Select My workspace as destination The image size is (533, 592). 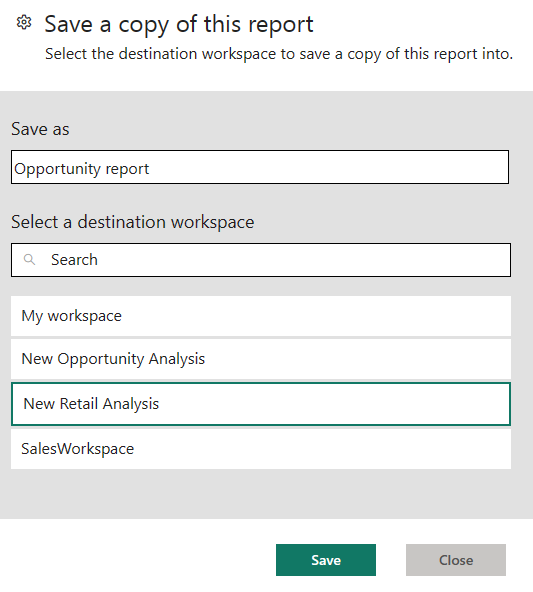coord(261,316)
